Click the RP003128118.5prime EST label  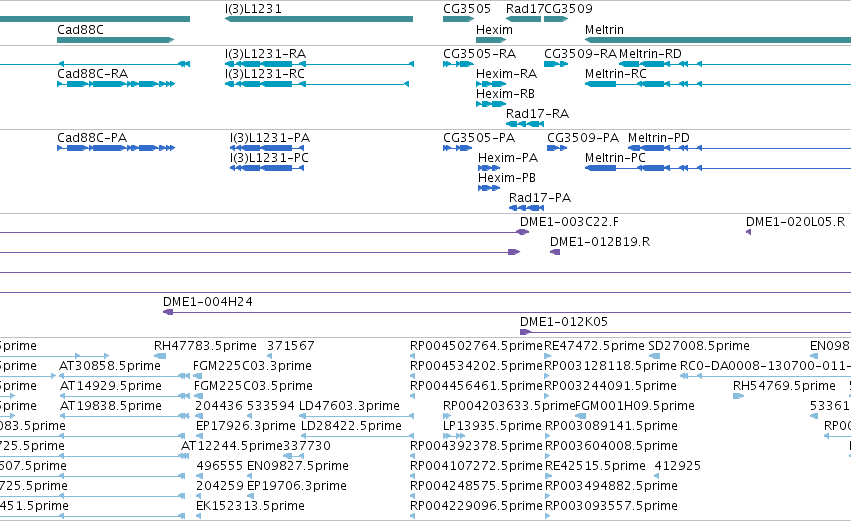pyautogui.click(x=611, y=366)
